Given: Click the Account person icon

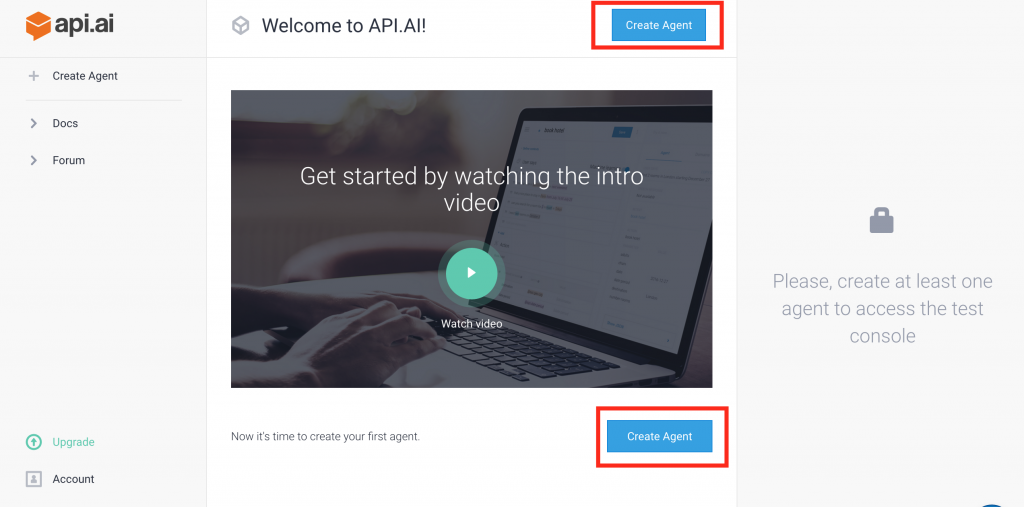Looking at the screenshot, I should coord(33,479).
